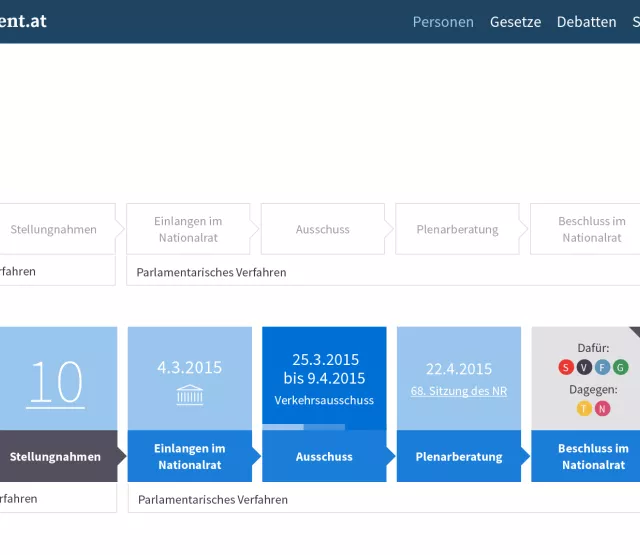Click the red S party icon under Dafür

[566, 367]
